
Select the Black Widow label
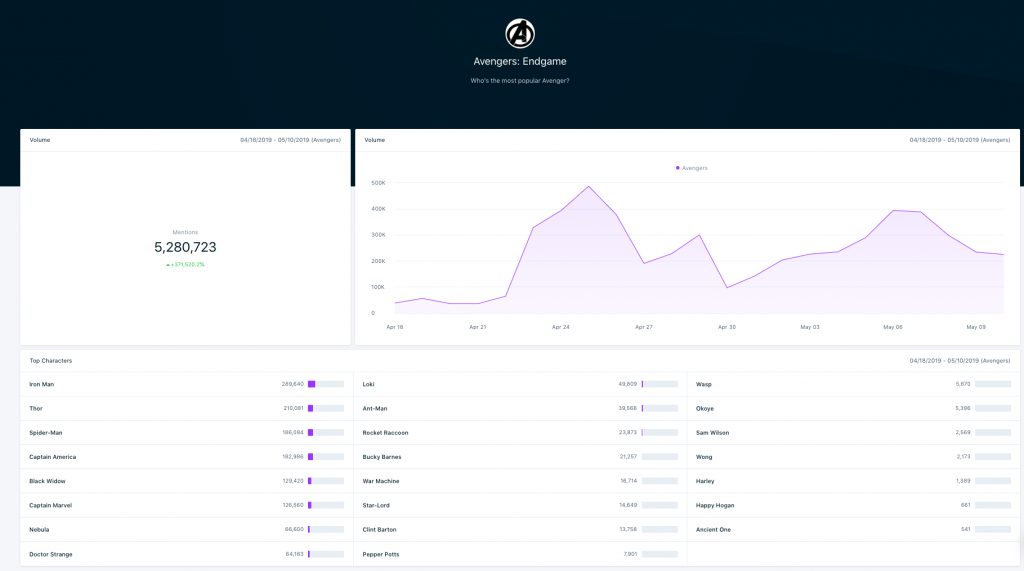47,481
